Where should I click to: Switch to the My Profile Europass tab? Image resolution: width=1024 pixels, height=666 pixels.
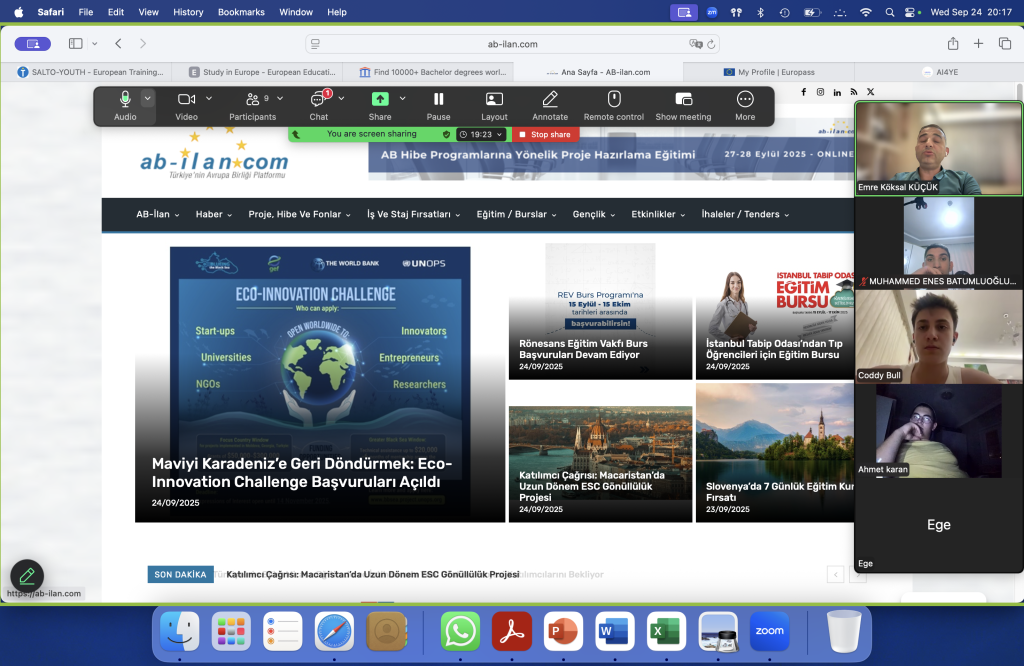pyautogui.click(x=768, y=72)
